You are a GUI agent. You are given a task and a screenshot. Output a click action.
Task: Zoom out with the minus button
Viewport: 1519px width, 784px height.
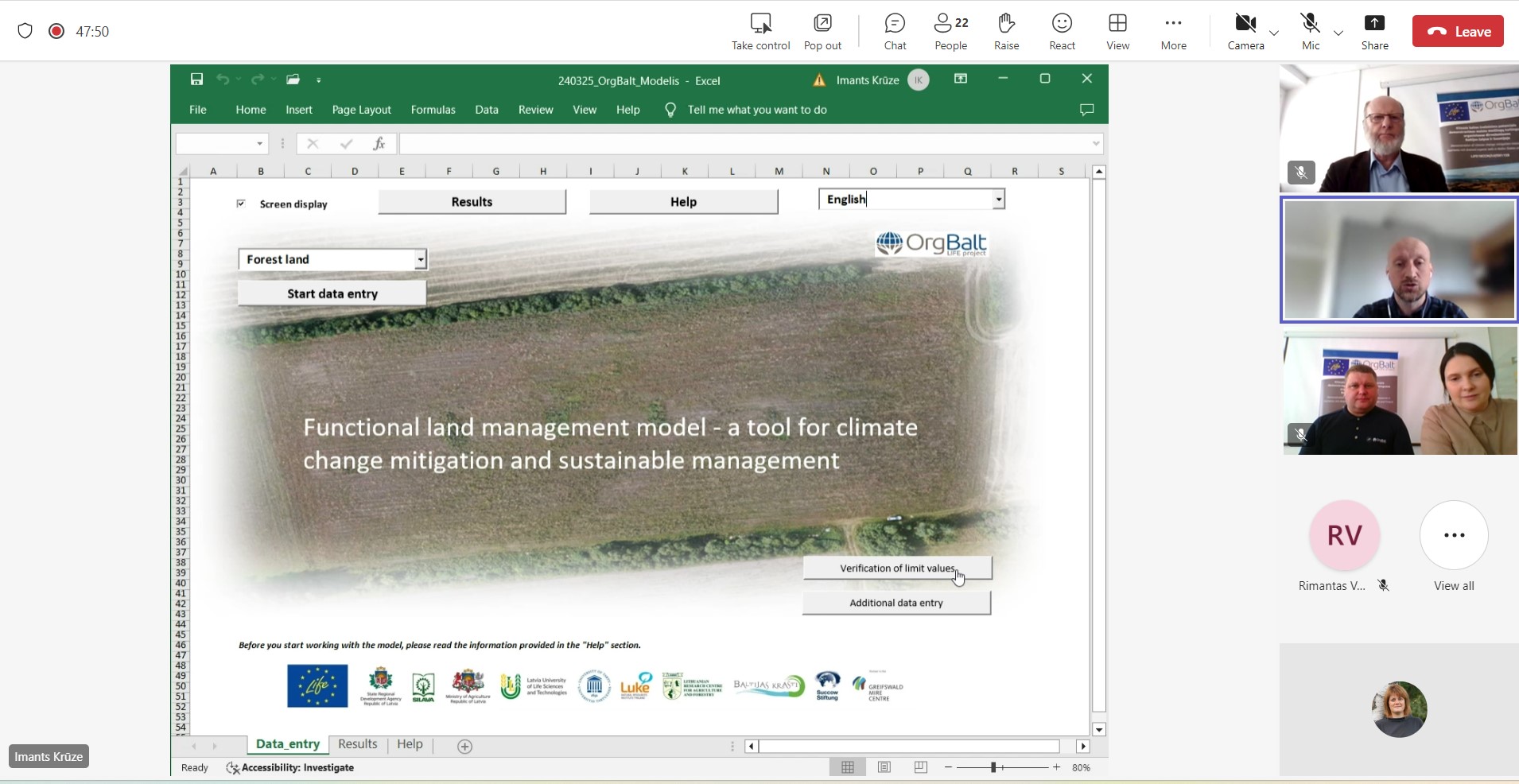948,767
